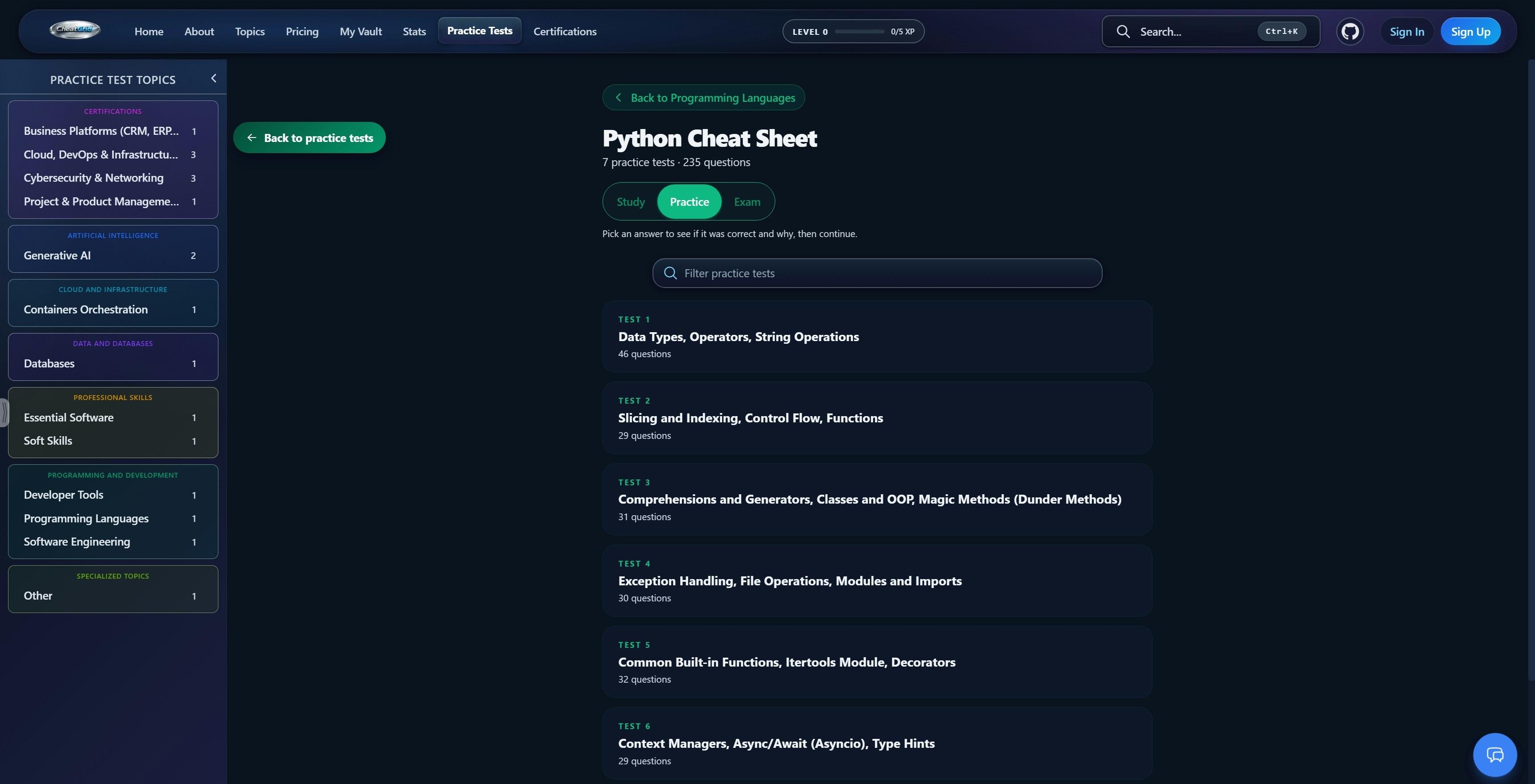Click the '0/5 XP' text
The height and width of the screenshot is (784, 1535).
point(902,32)
